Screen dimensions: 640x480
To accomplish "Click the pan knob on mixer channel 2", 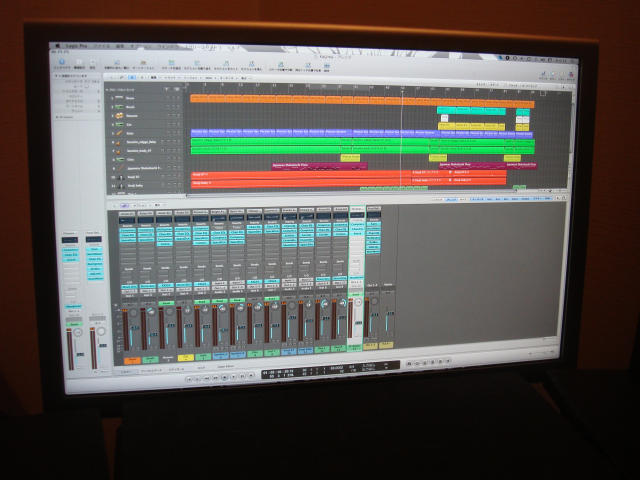I will coord(151,311).
